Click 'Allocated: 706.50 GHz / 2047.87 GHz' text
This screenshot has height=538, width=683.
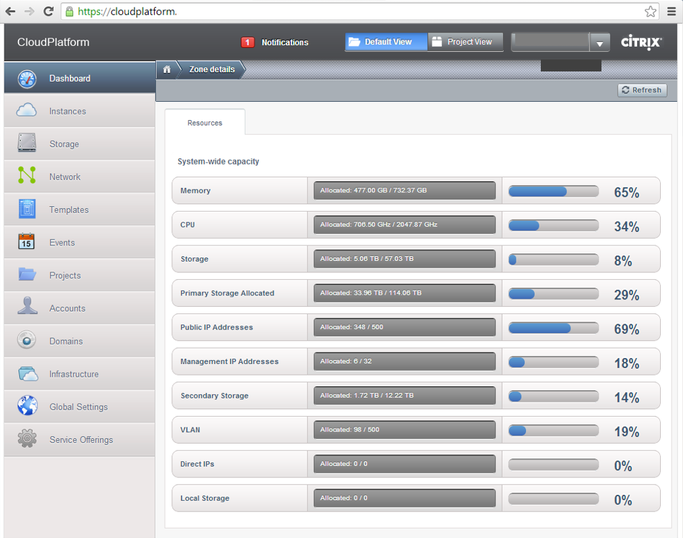(x=379, y=224)
